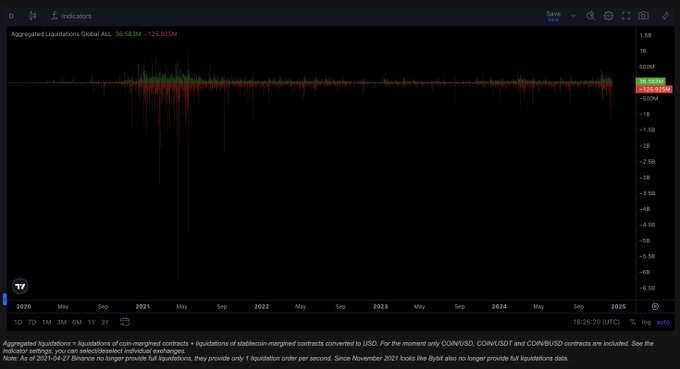680x369 pixels.
Task: Click the Aggregated Liquidations Global ALL legend
Action: (x=61, y=34)
